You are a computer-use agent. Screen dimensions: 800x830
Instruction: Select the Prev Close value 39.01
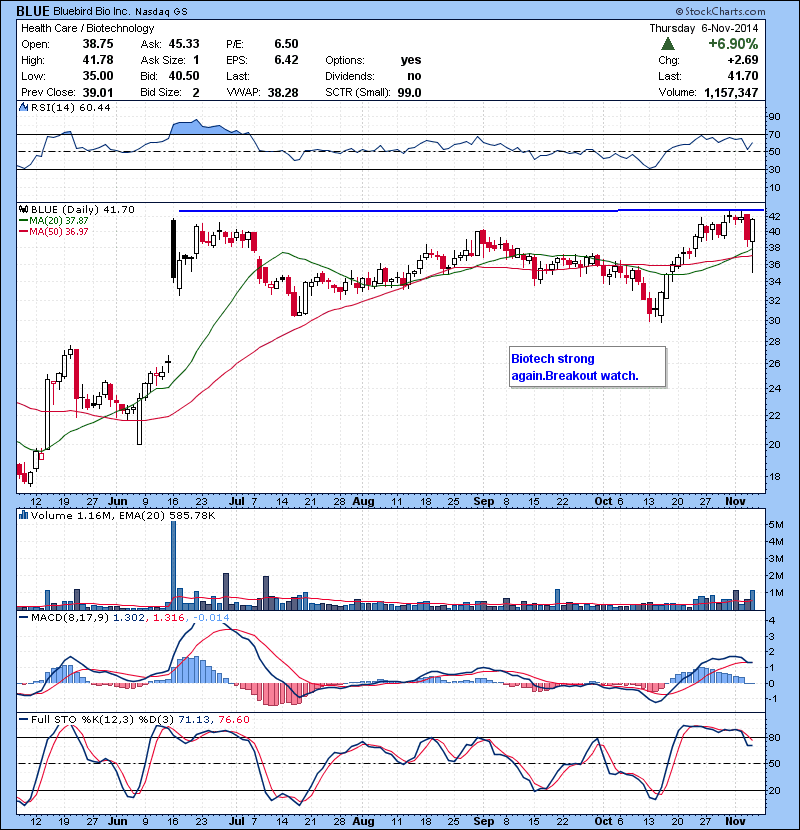pyautogui.click(x=98, y=93)
